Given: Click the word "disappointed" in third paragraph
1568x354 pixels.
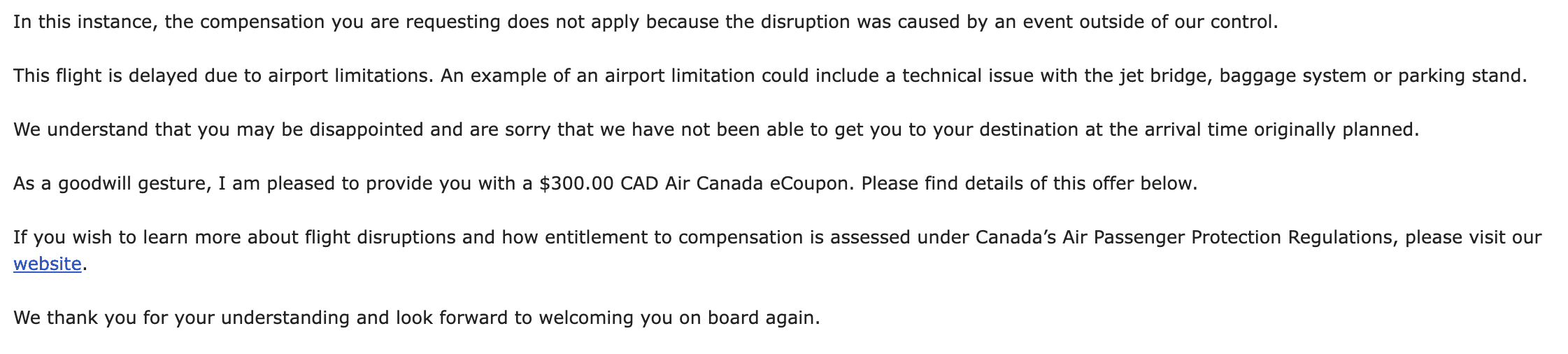Looking at the screenshot, I should click(366, 130).
